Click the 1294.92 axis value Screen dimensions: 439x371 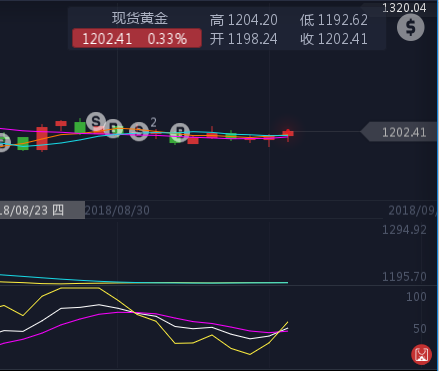[x=404, y=230]
